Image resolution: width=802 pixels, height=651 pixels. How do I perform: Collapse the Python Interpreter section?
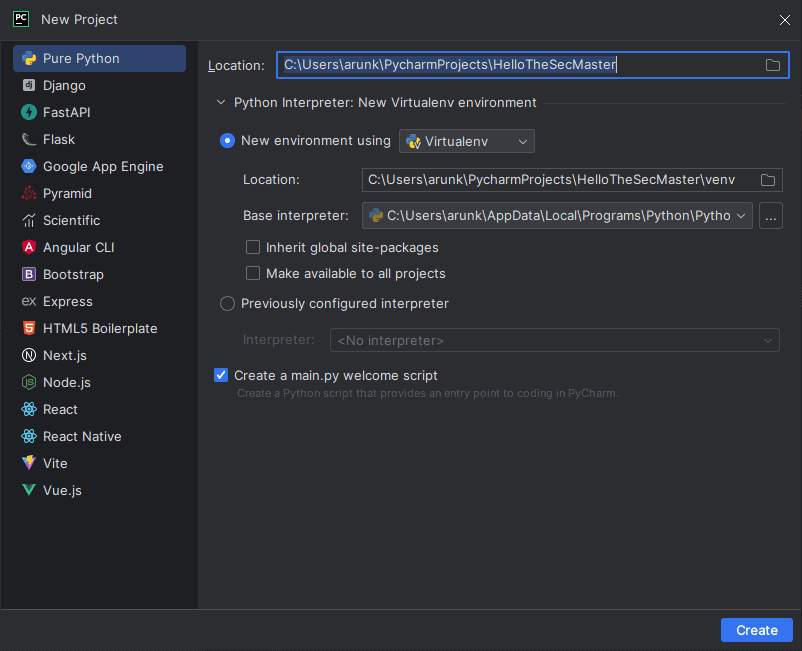[x=221, y=103]
